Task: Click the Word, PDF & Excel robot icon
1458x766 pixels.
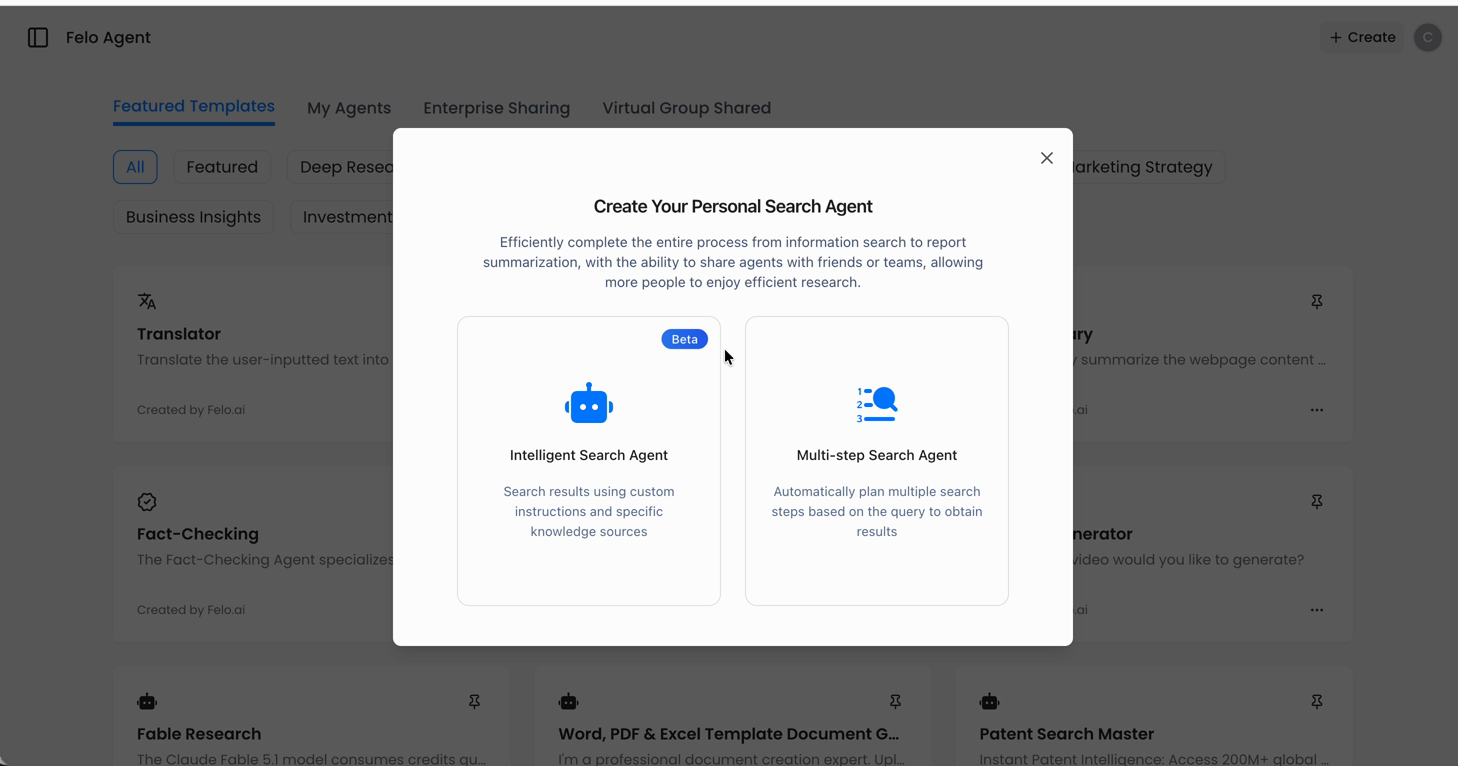Action: point(569,702)
